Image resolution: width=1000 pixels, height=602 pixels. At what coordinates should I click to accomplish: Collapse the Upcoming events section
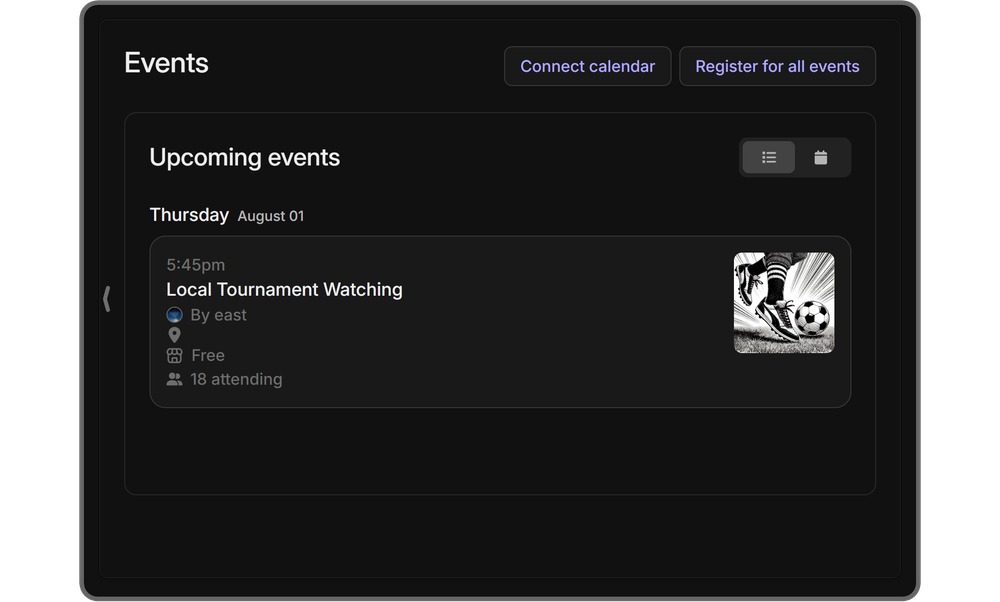click(245, 157)
